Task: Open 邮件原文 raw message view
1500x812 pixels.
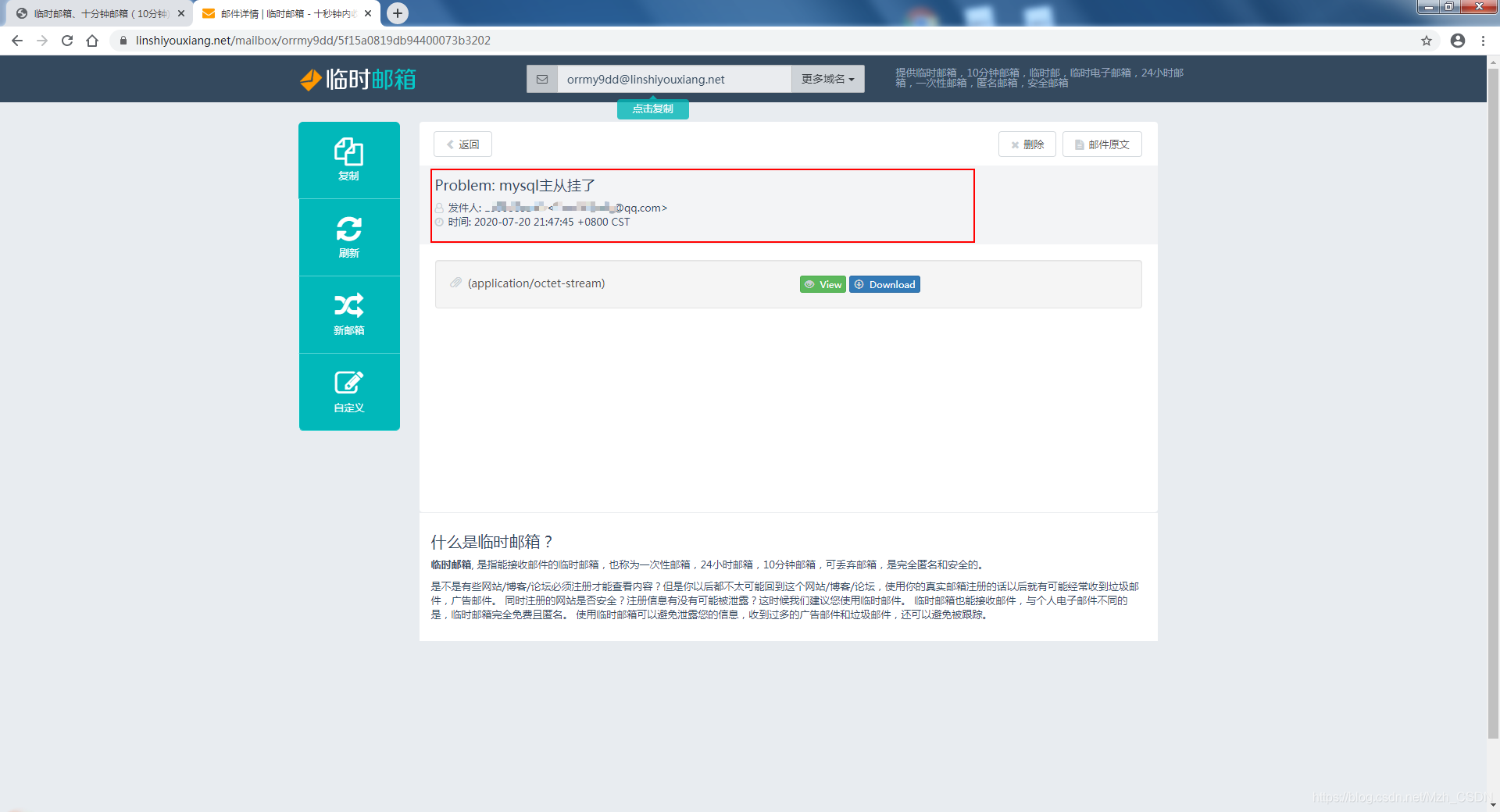Action: pos(1102,144)
